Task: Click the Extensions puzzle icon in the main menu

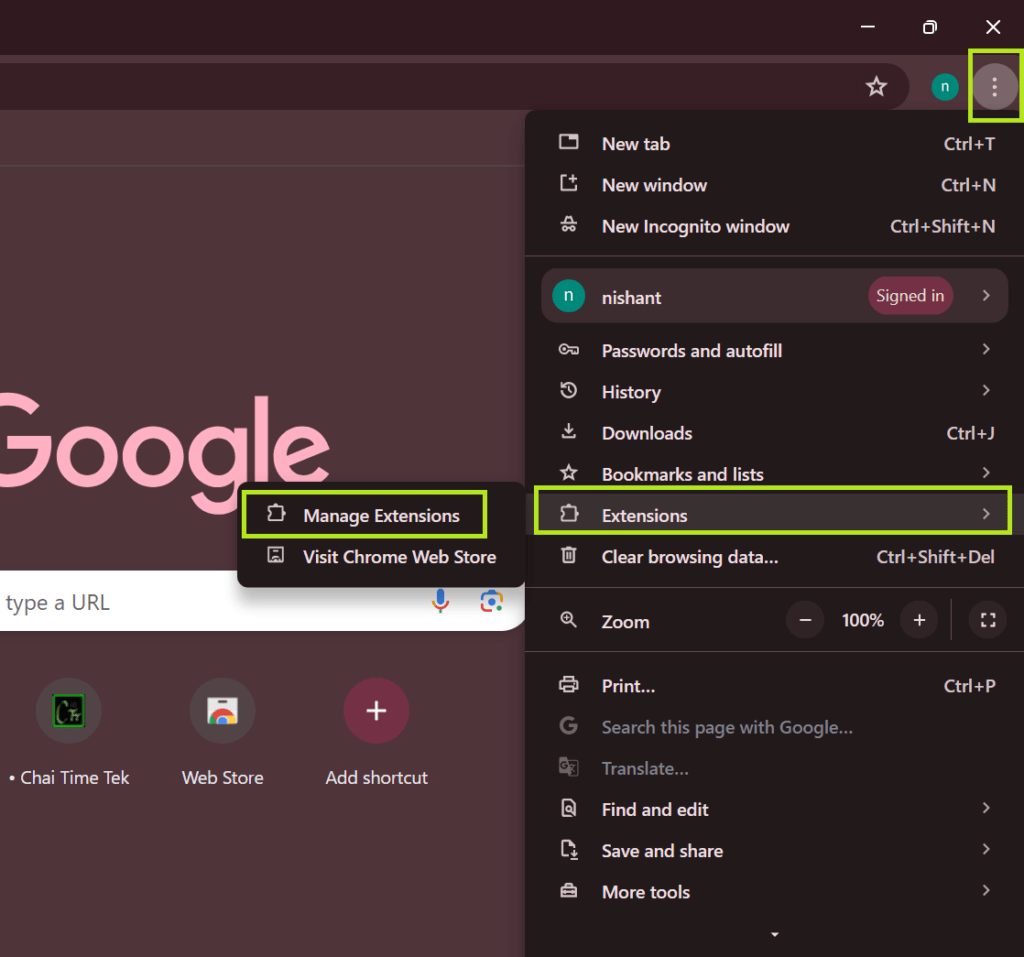Action: tap(569, 513)
